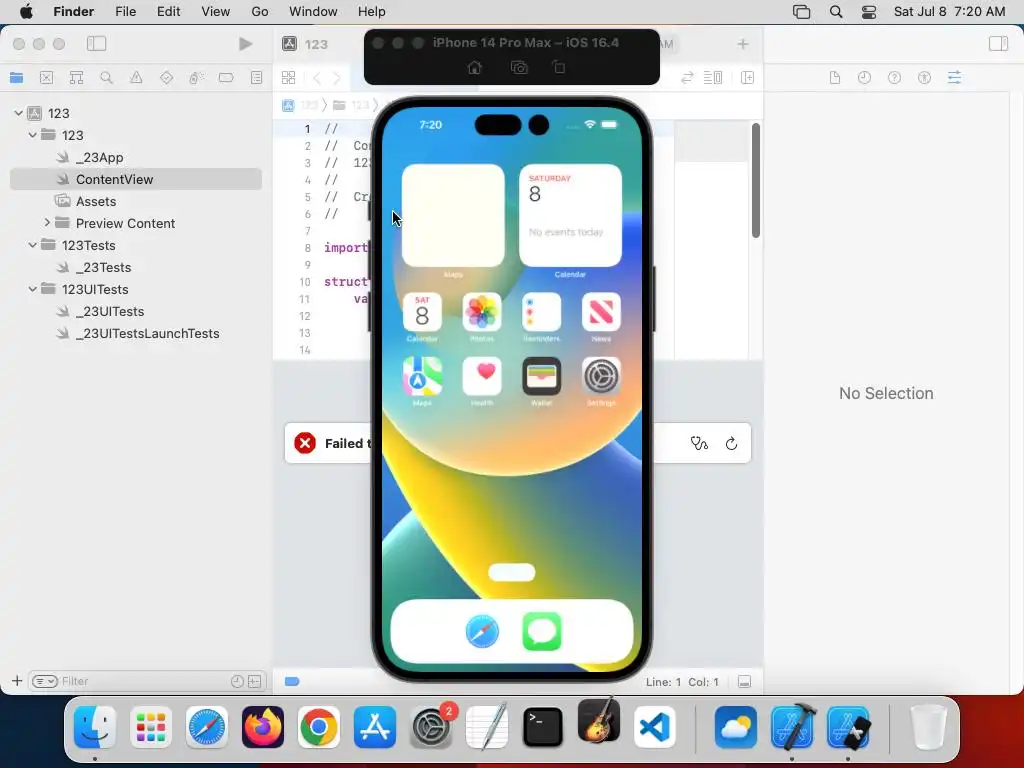Screen dimensions: 1024x768
Task: Click the red preview error icon
Action: pos(305,443)
